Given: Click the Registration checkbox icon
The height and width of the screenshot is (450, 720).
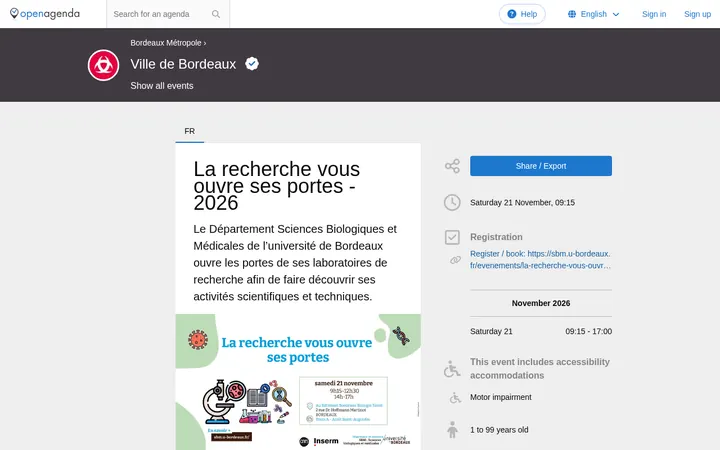Looking at the screenshot, I should (452, 237).
